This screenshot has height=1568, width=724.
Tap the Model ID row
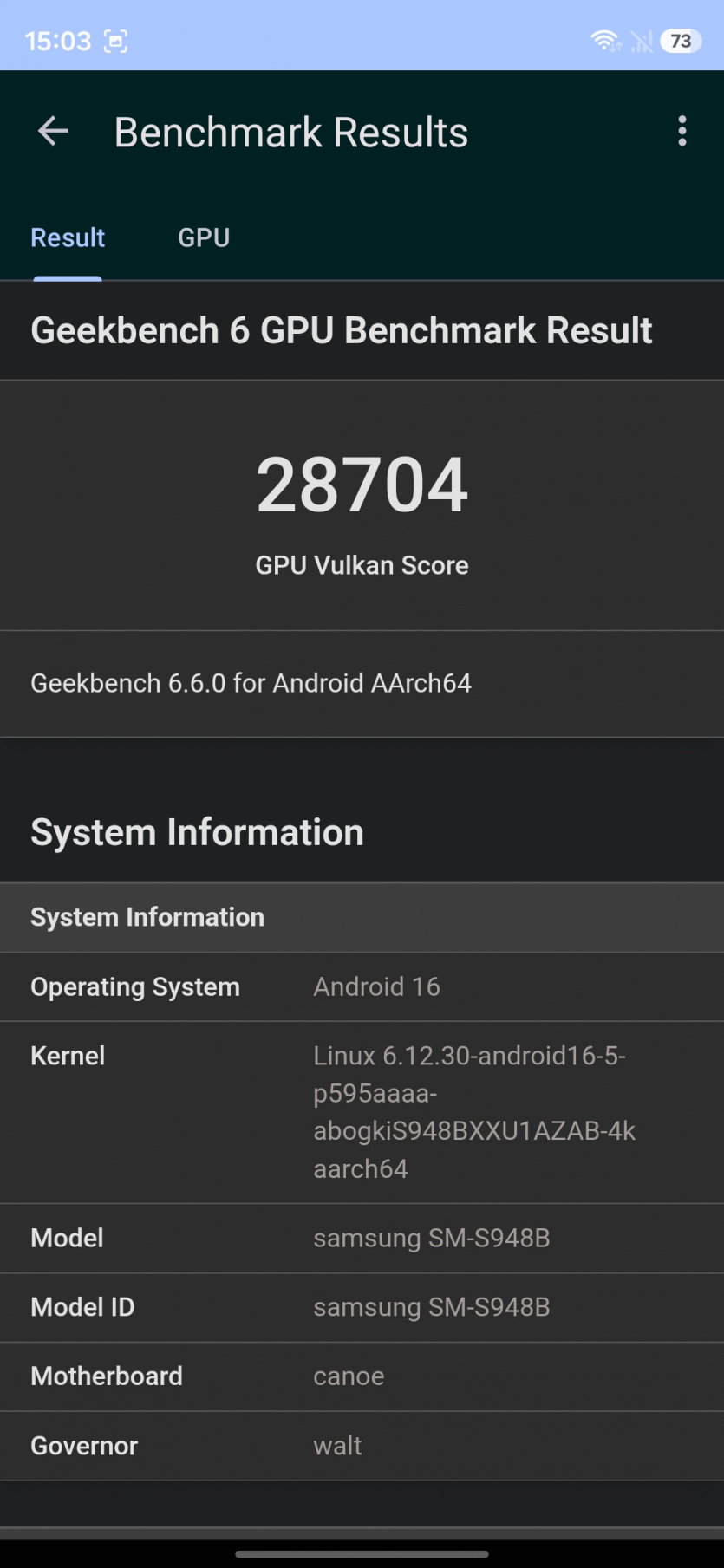point(362,1308)
